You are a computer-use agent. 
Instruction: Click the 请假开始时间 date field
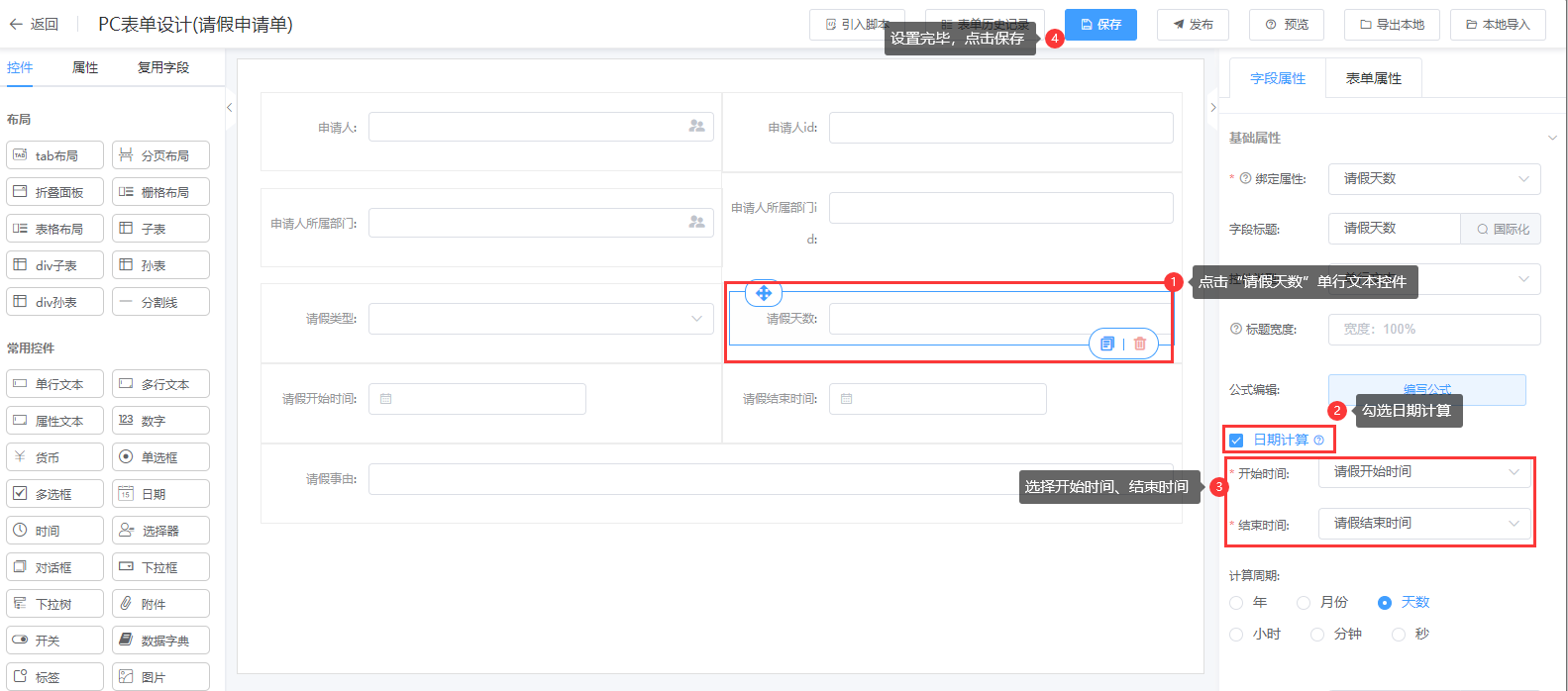(477, 399)
